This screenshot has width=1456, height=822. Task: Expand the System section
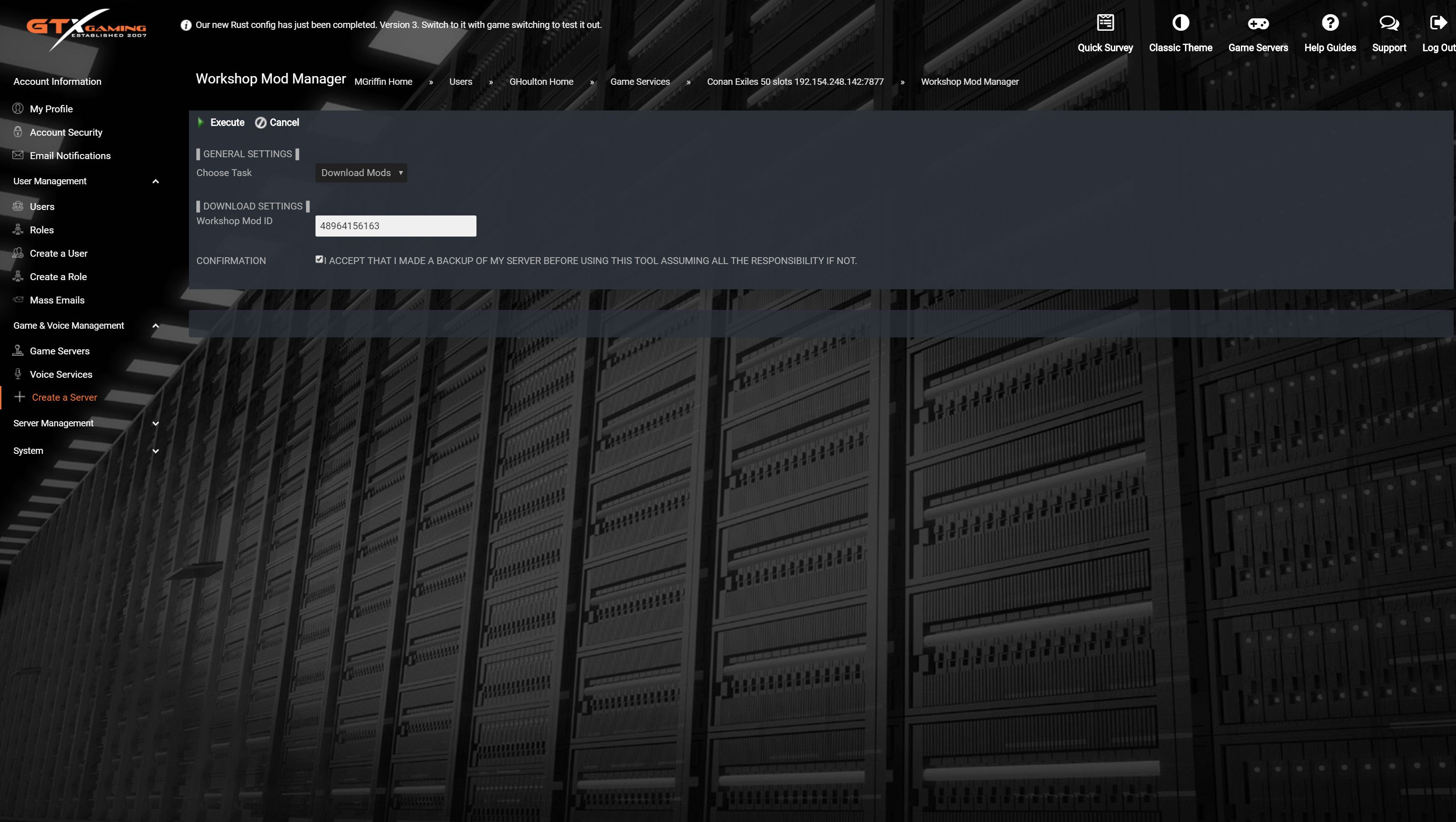point(155,452)
